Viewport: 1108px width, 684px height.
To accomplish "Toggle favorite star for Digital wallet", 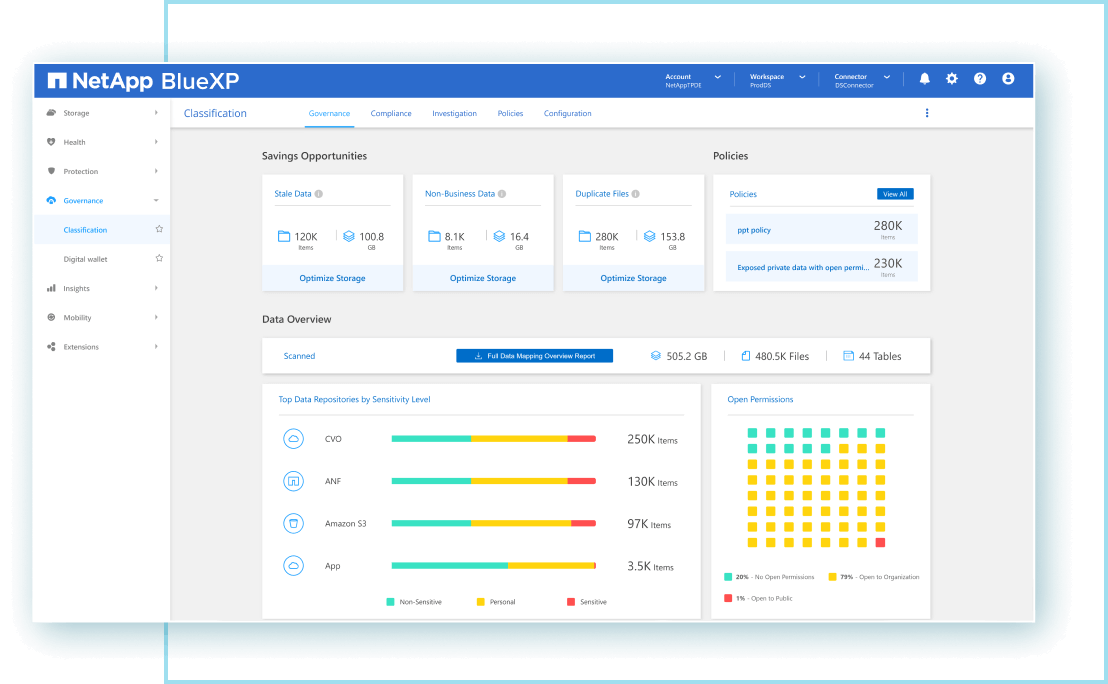I will [x=159, y=259].
